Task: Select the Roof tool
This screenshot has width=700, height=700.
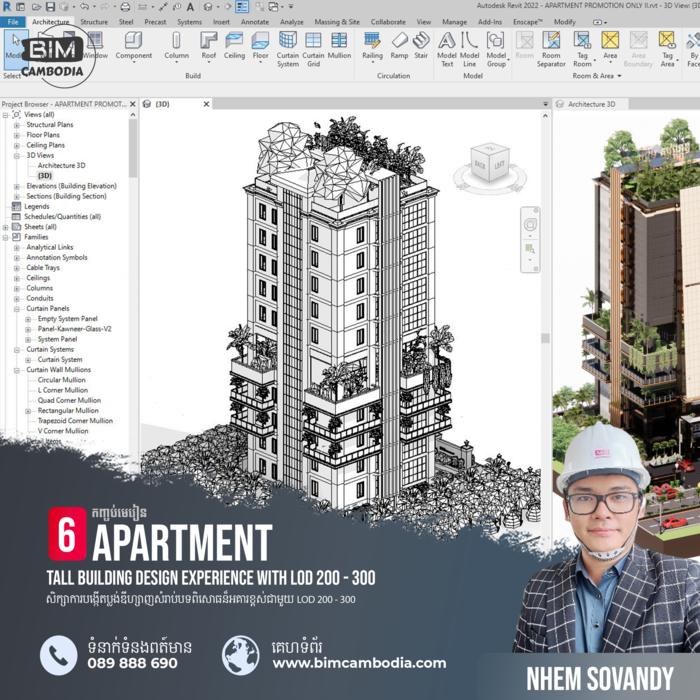Action: pyautogui.click(x=208, y=47)
